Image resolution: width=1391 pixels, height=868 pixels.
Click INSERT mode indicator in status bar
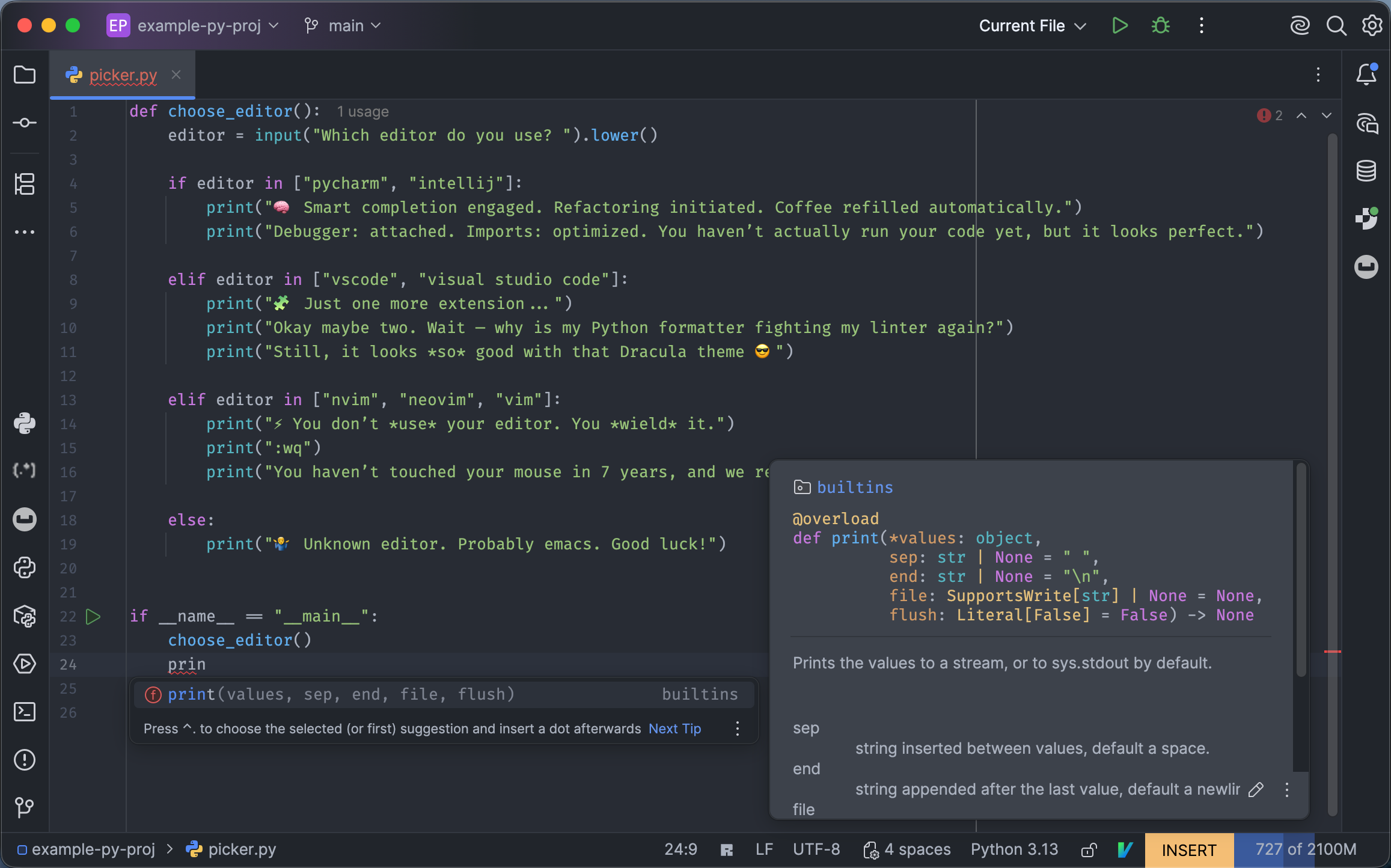click(x=1189, y=850)
